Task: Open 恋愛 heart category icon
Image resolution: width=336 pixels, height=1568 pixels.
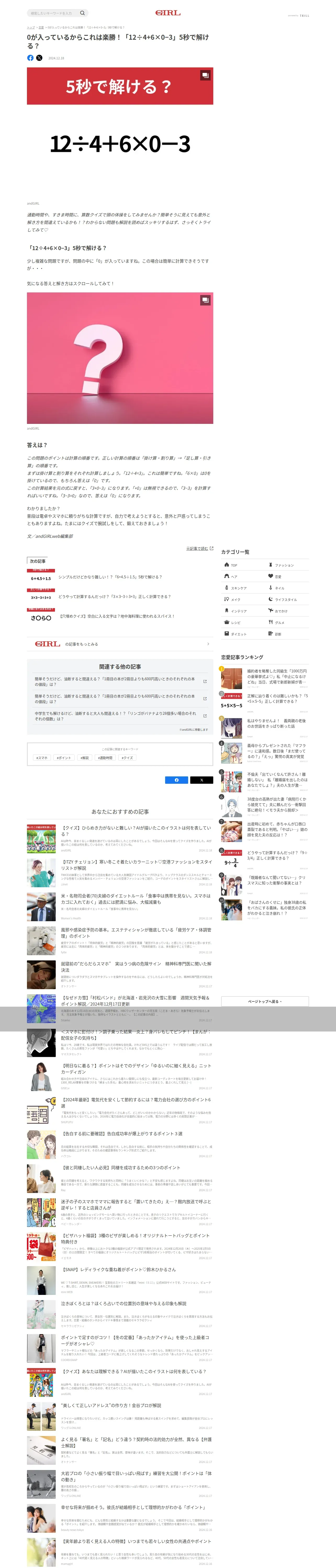Action: pos(271,577)
